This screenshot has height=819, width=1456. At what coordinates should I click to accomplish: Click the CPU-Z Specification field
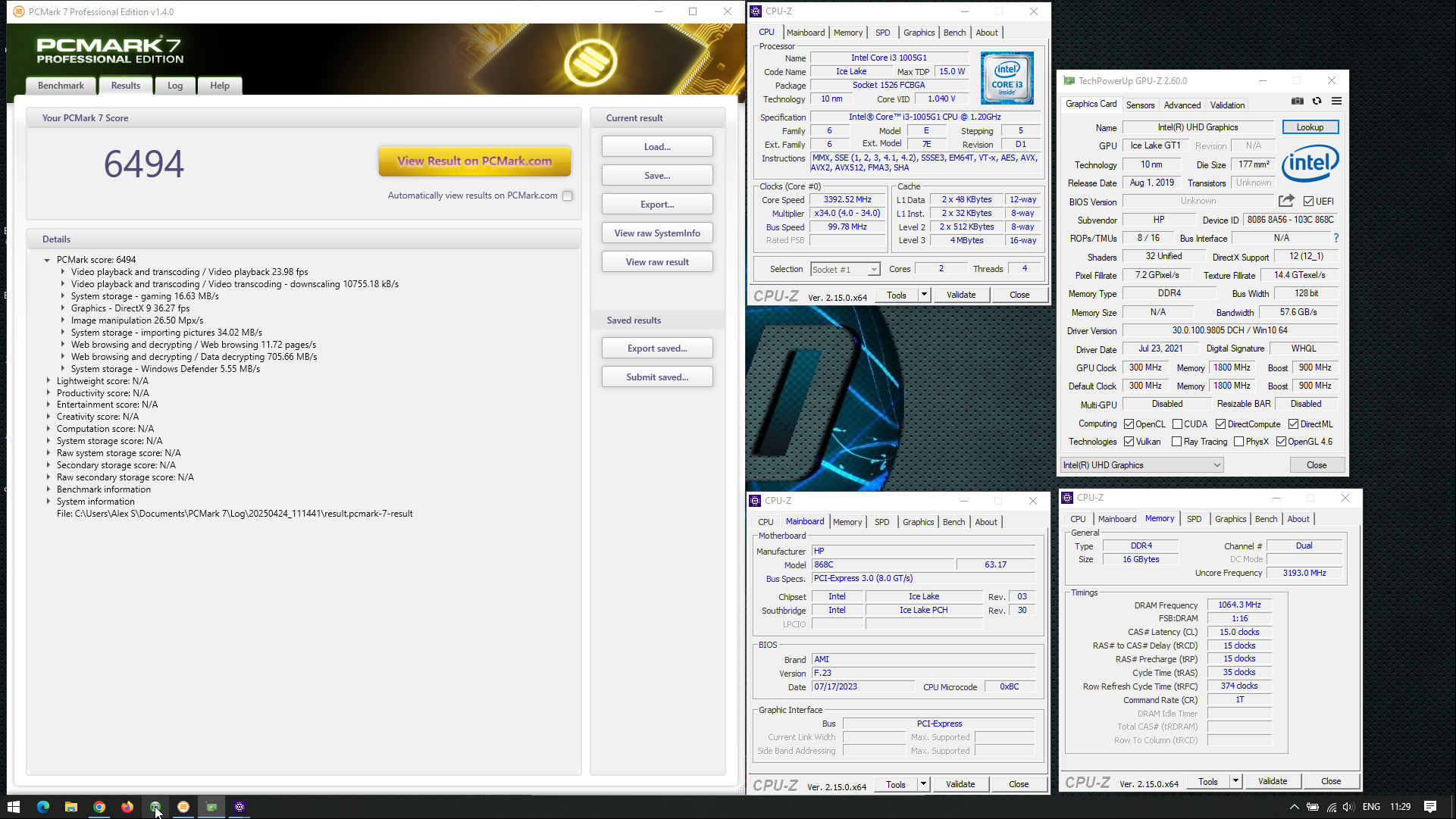[925, 117]
